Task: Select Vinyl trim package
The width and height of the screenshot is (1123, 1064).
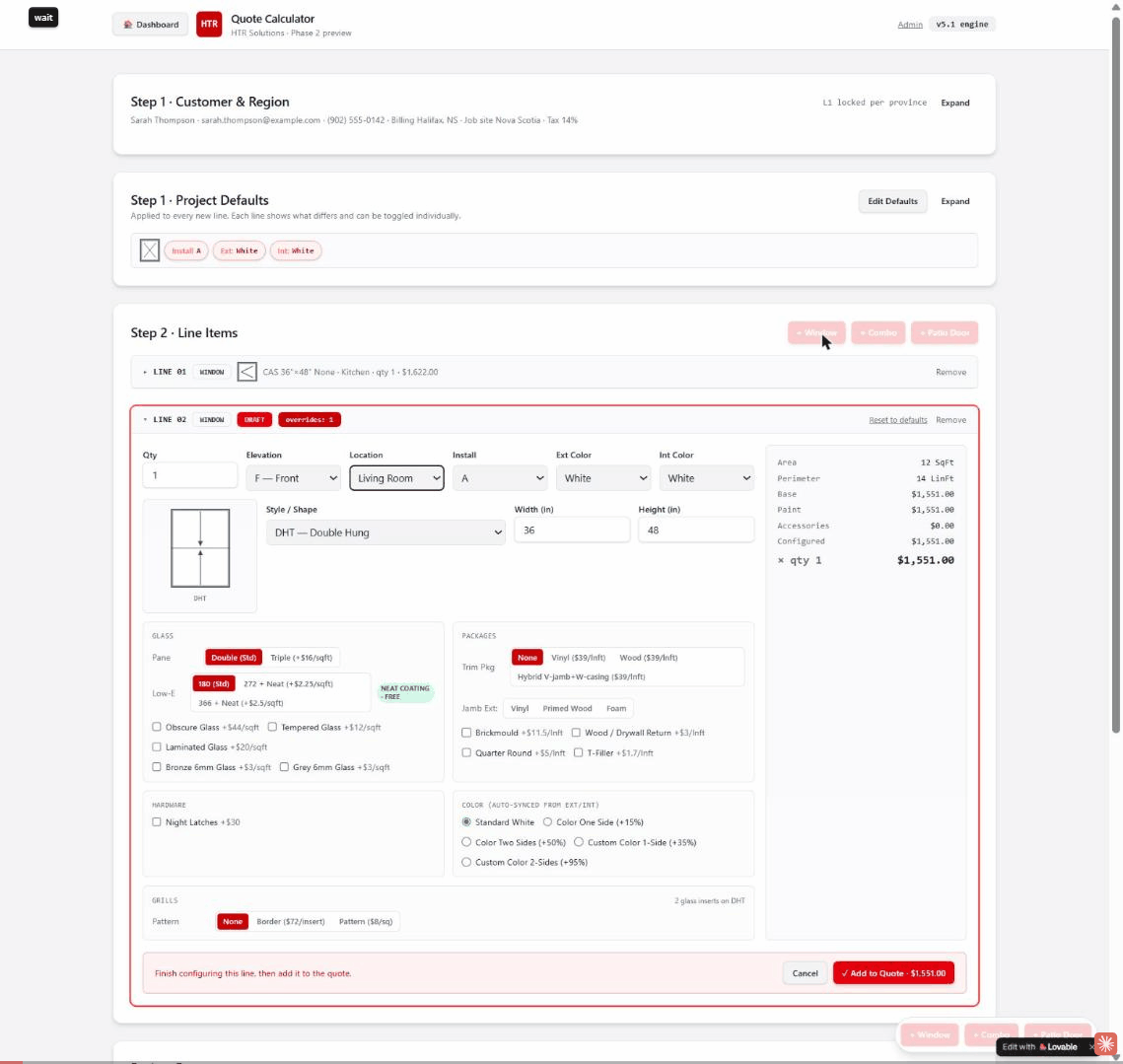Action: tap(578, 658)
